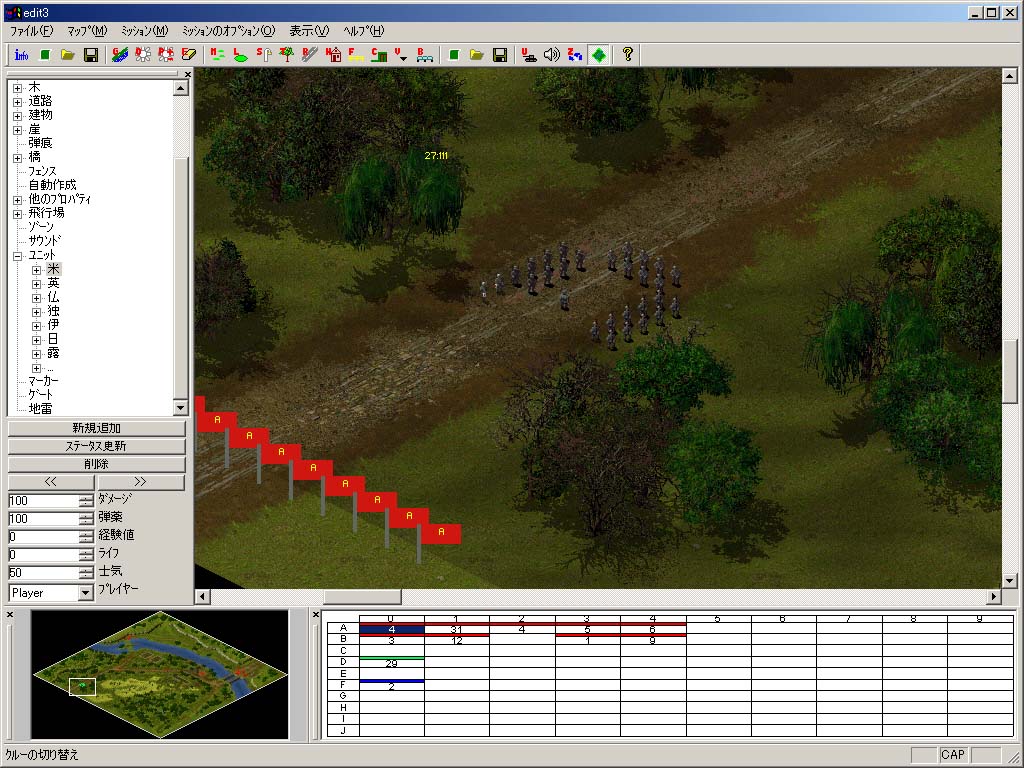The height and width of the screenshot is (768, 1024).
Task: Collapse the ユニット tree node
Action: click(18, 256)
